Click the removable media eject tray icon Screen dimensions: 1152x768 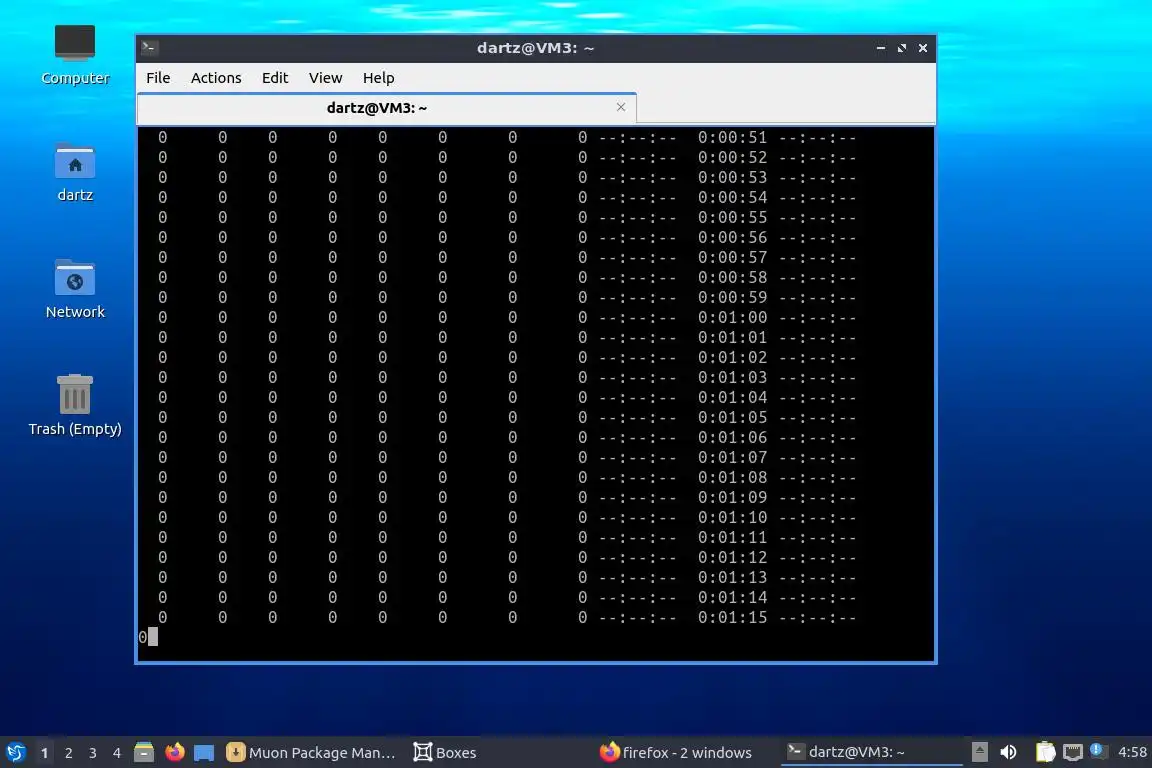point(979,752)
